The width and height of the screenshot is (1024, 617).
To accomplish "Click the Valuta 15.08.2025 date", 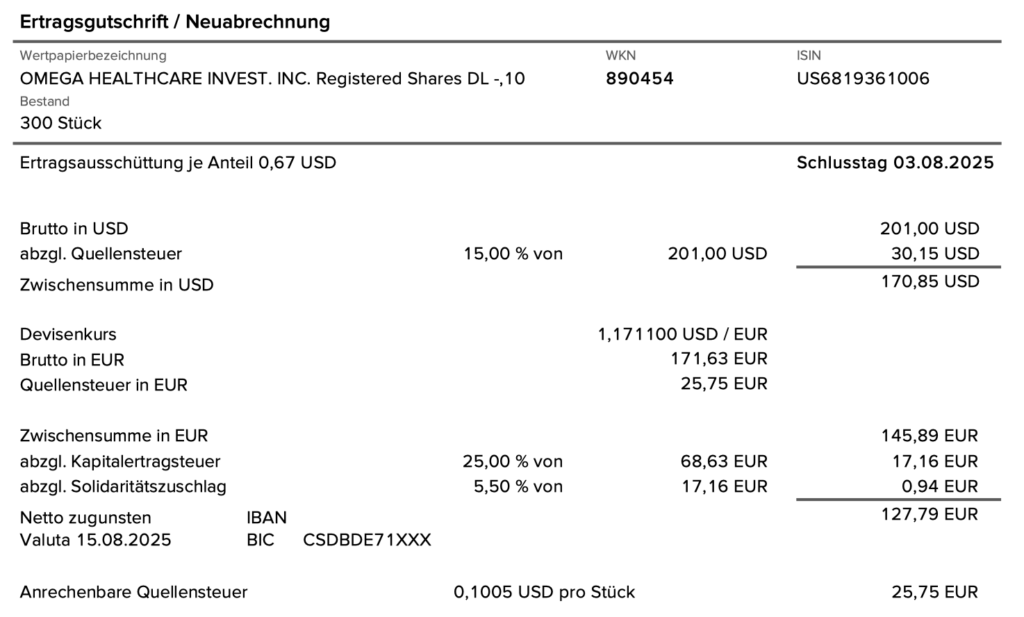I will point(95,540).
